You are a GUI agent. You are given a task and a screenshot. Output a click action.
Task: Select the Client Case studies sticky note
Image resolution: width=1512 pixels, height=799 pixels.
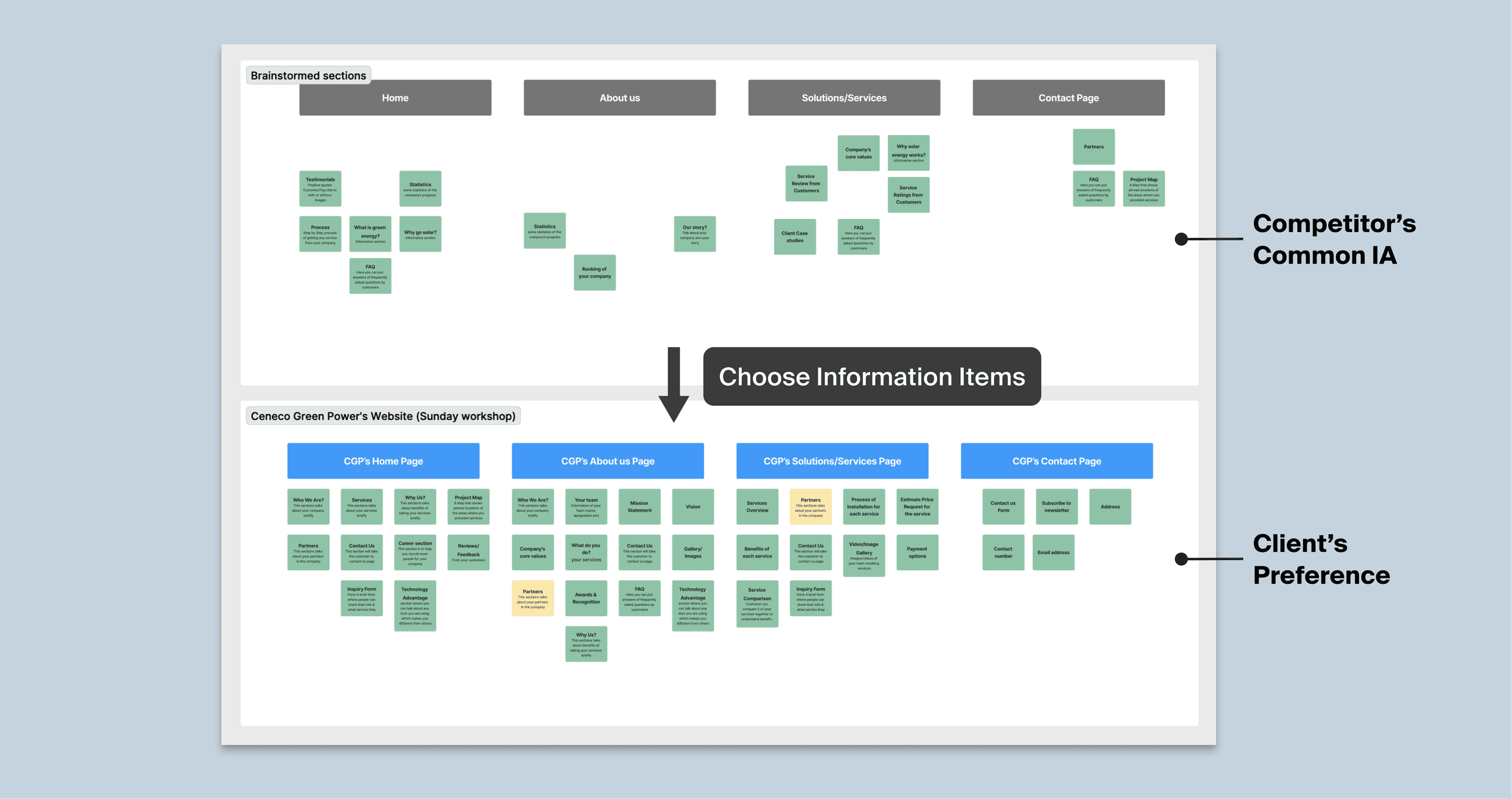(x=795, y=237)
